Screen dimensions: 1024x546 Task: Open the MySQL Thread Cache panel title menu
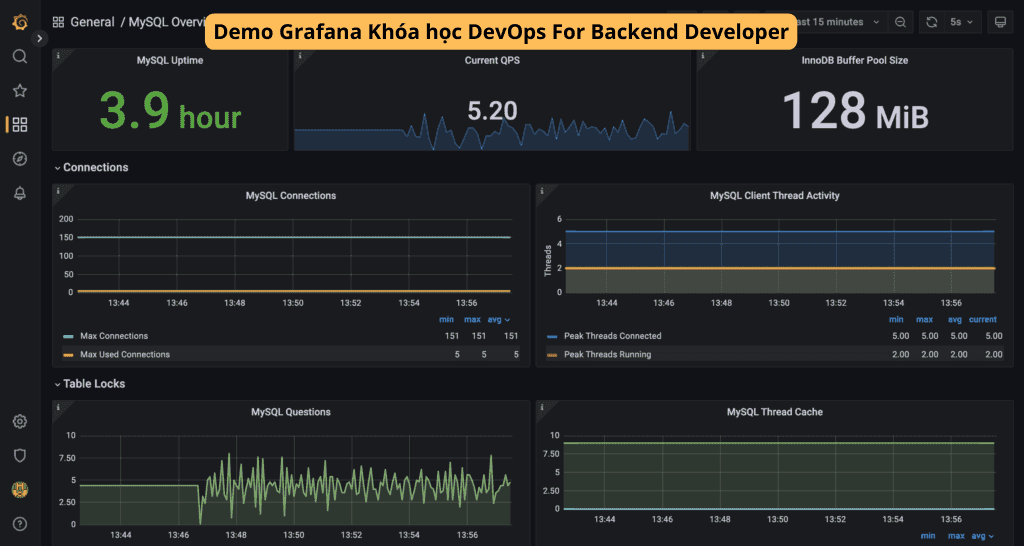(775, 412)
